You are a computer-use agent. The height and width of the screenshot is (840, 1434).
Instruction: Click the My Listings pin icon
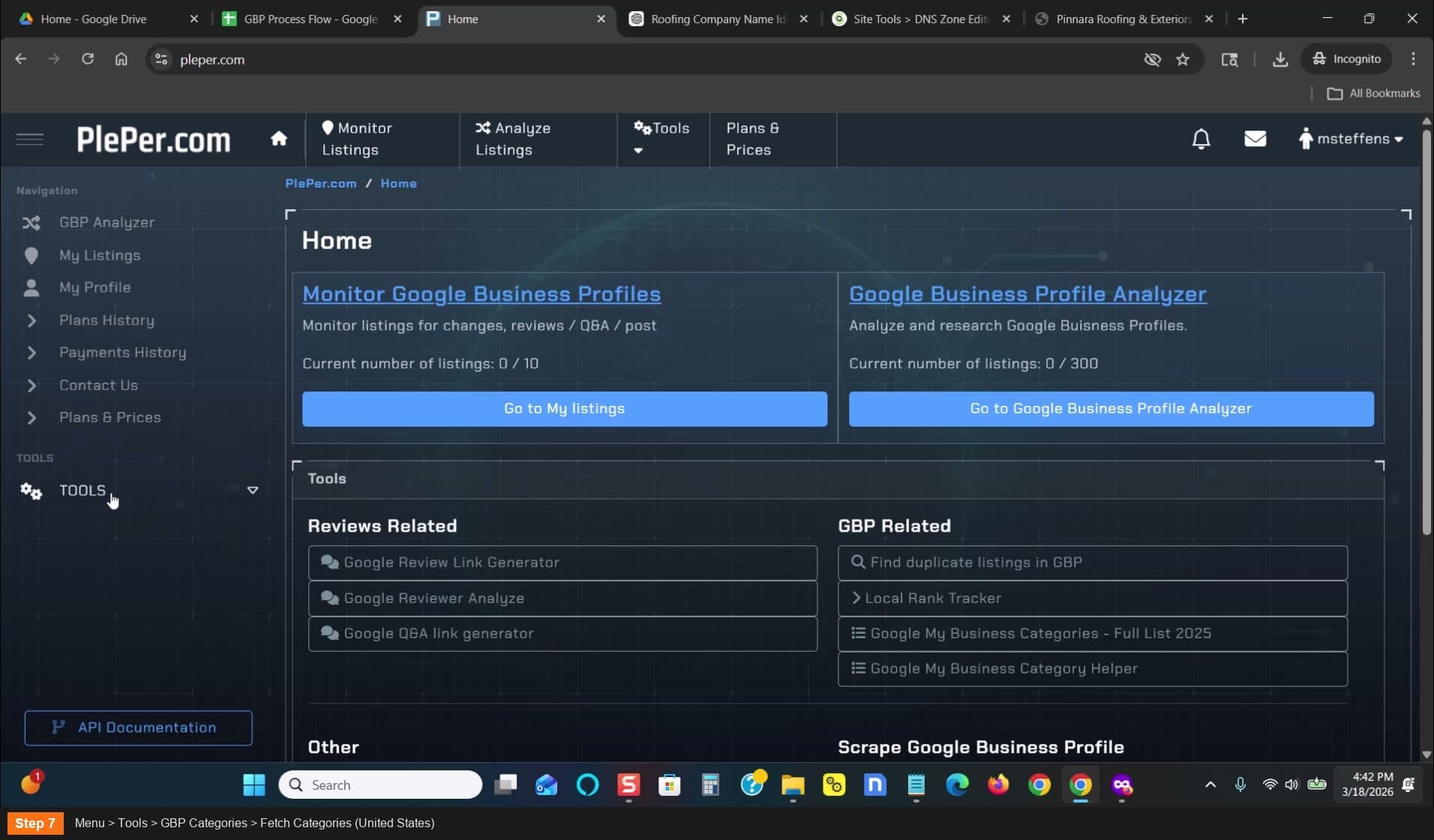click(x=31, y=256)
